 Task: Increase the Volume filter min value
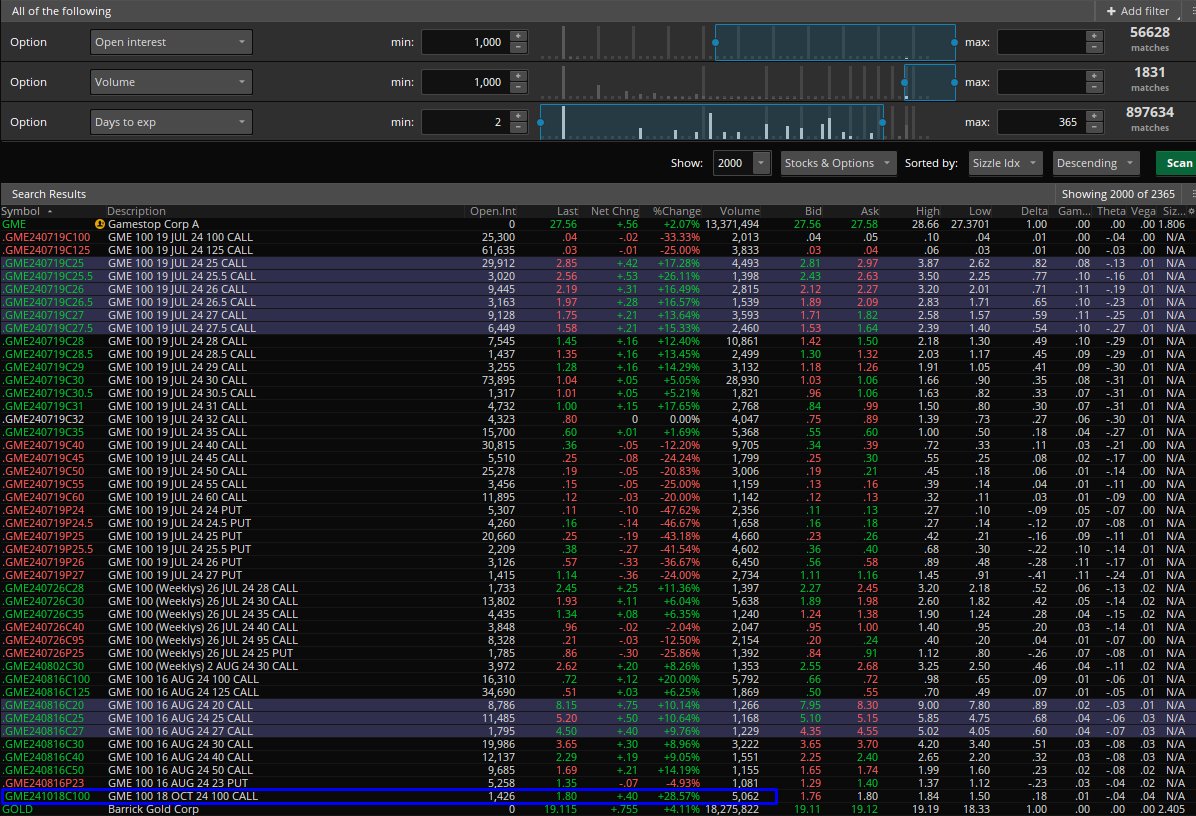519,75
